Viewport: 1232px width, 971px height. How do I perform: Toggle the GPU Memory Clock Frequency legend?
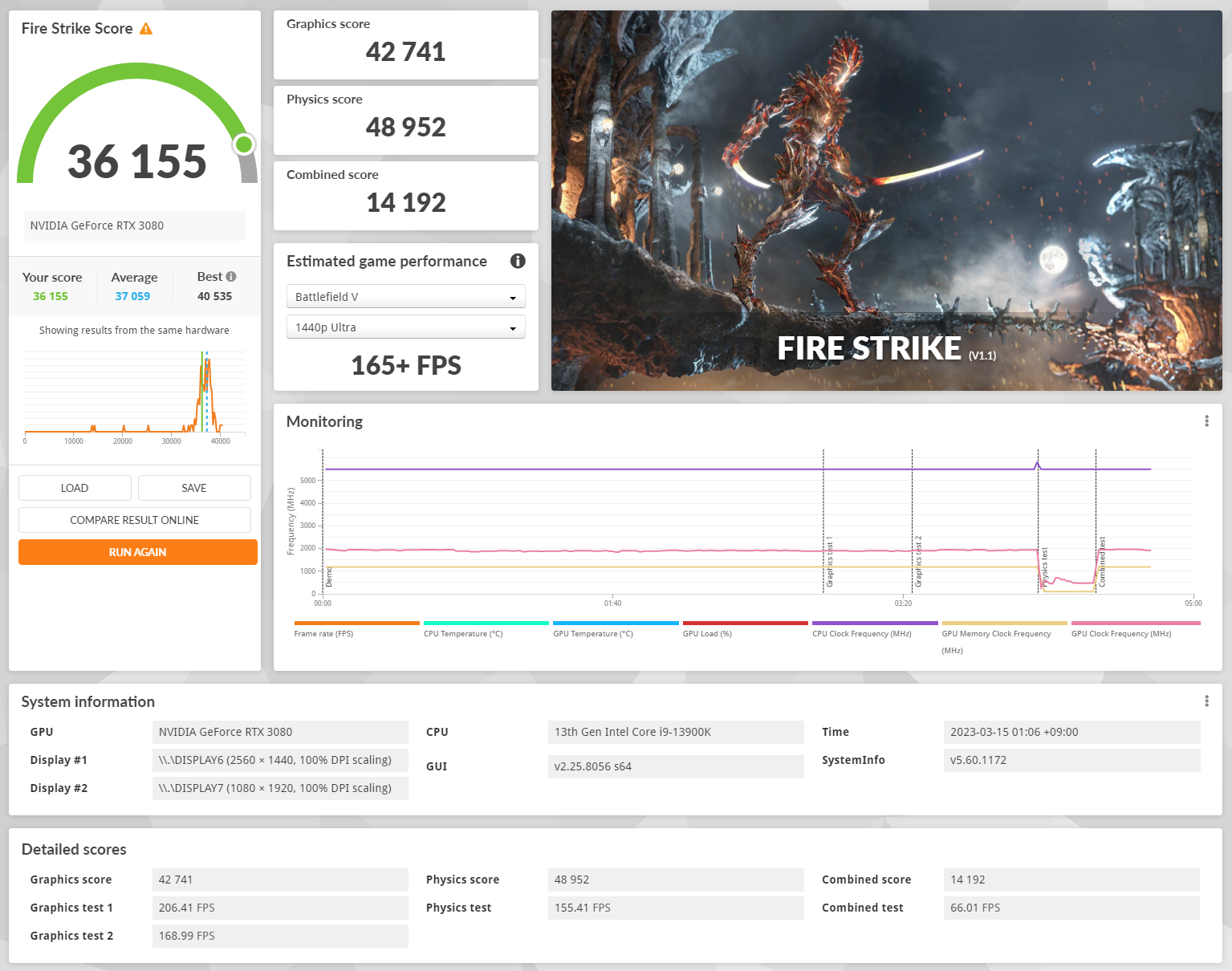[x=1004, y=638]
